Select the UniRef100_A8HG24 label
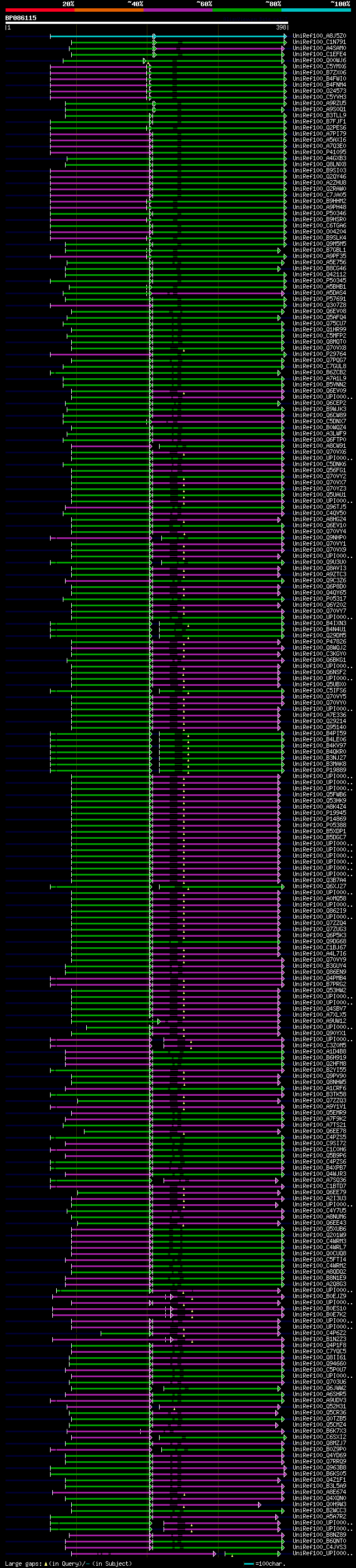This screenshot has height=1568, width=356. (x=319, y=518)
